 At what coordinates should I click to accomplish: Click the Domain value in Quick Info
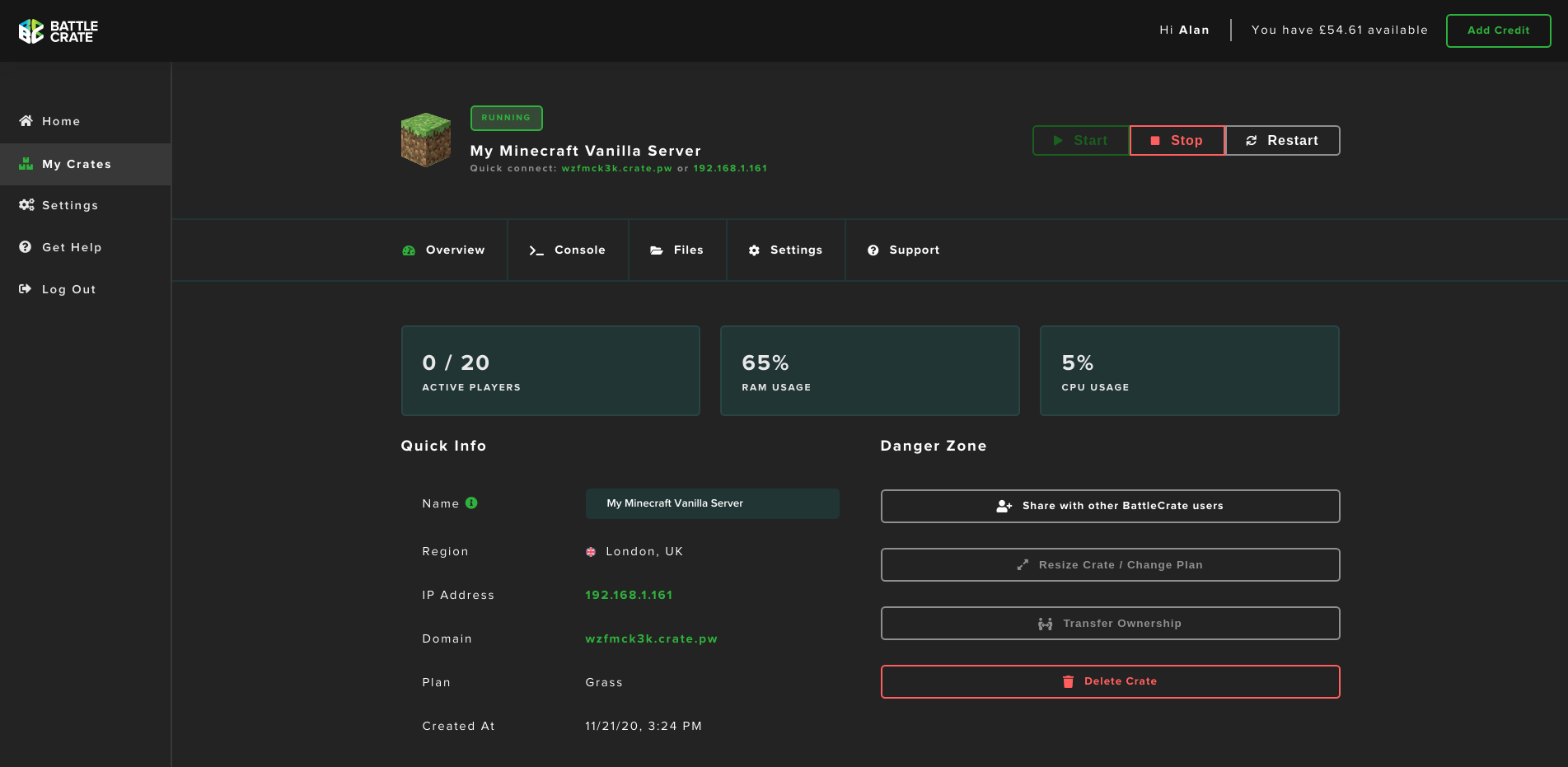click(x=651, y=638)
